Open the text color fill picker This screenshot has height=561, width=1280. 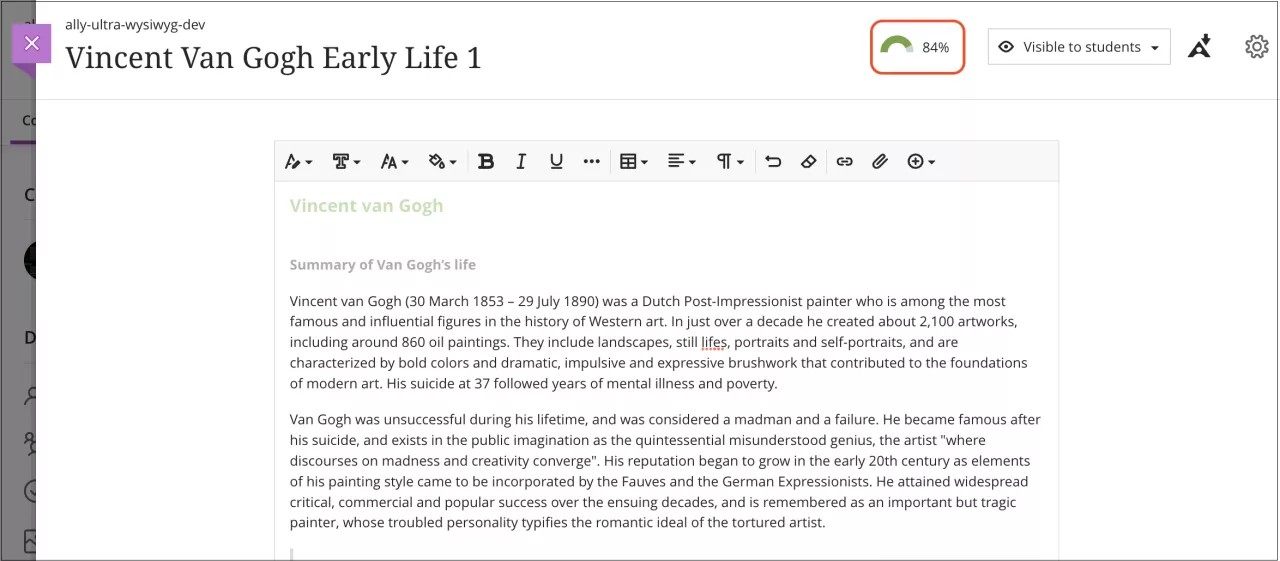coord(442,161)
